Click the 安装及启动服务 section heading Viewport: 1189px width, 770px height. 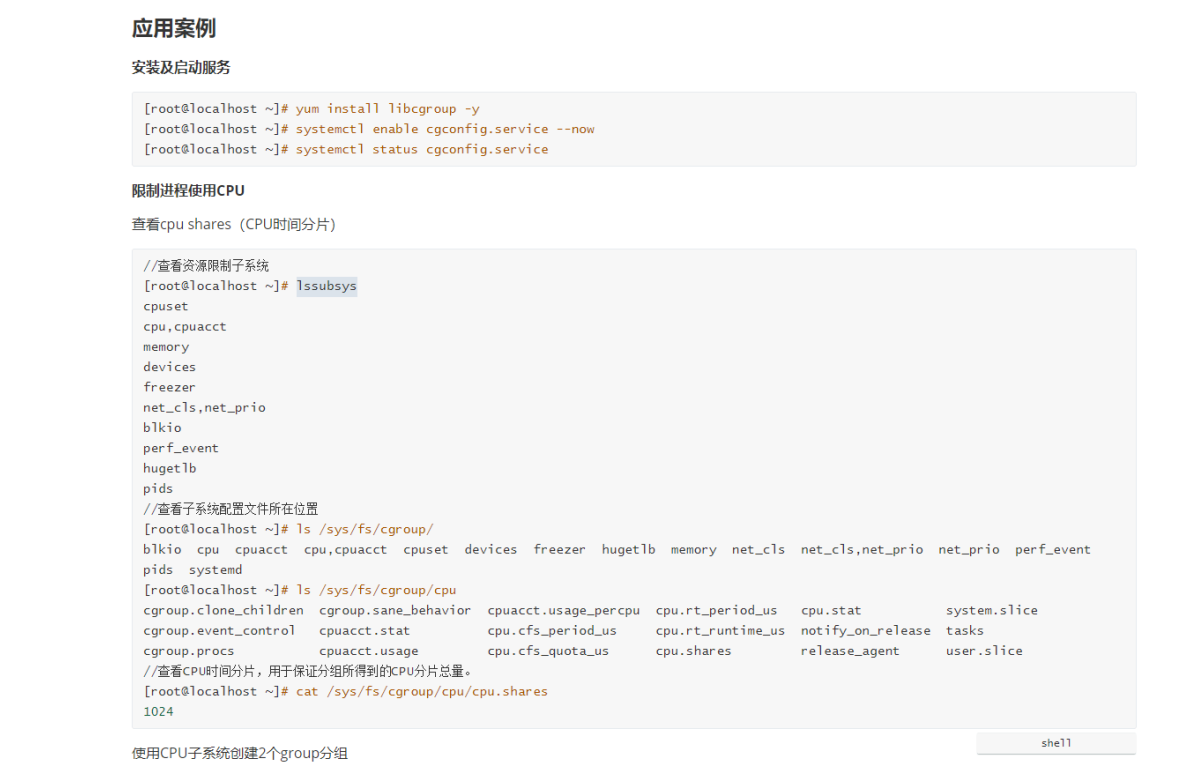point(181,67)
